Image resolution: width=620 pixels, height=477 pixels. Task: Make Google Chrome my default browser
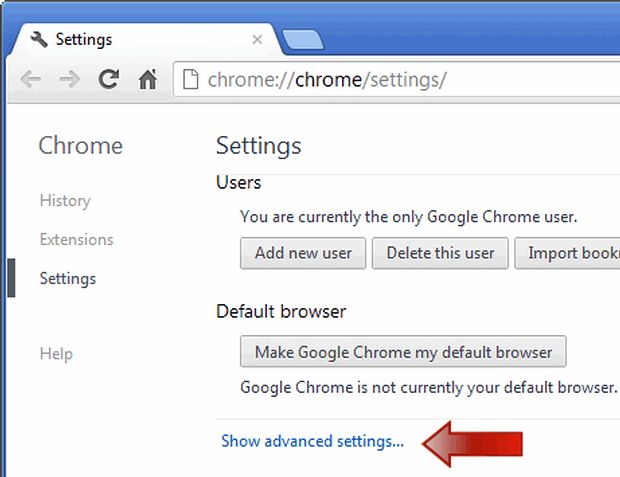coord(403,352)
